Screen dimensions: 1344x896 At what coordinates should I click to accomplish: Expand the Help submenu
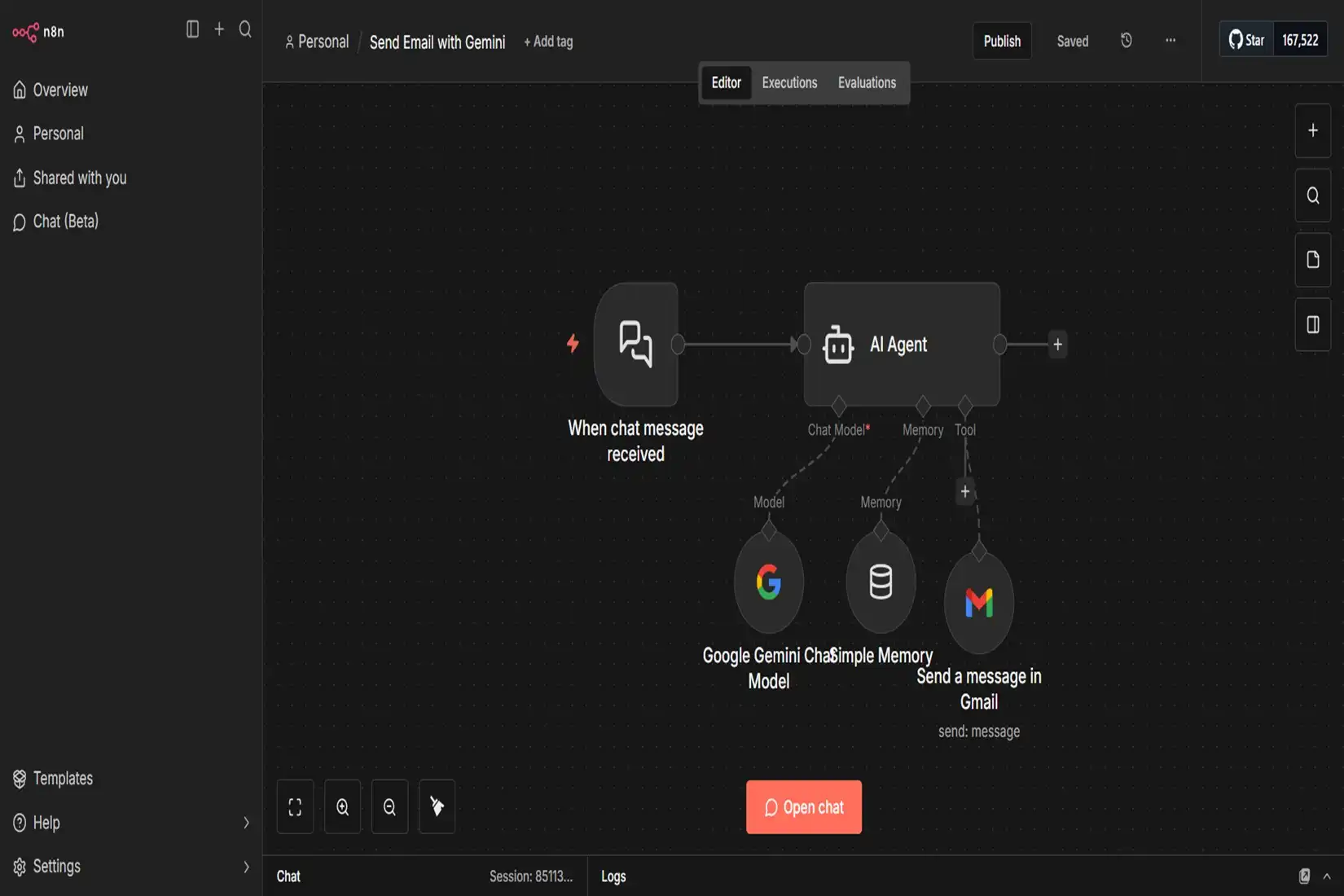tap(245, 823)
